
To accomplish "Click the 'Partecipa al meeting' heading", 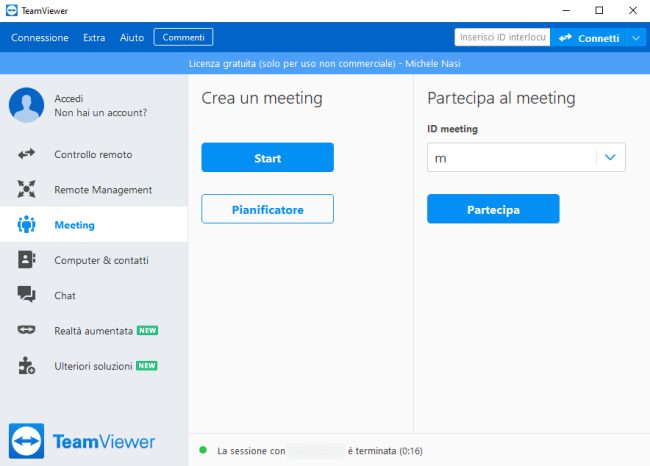I will [x=501, y=99].
